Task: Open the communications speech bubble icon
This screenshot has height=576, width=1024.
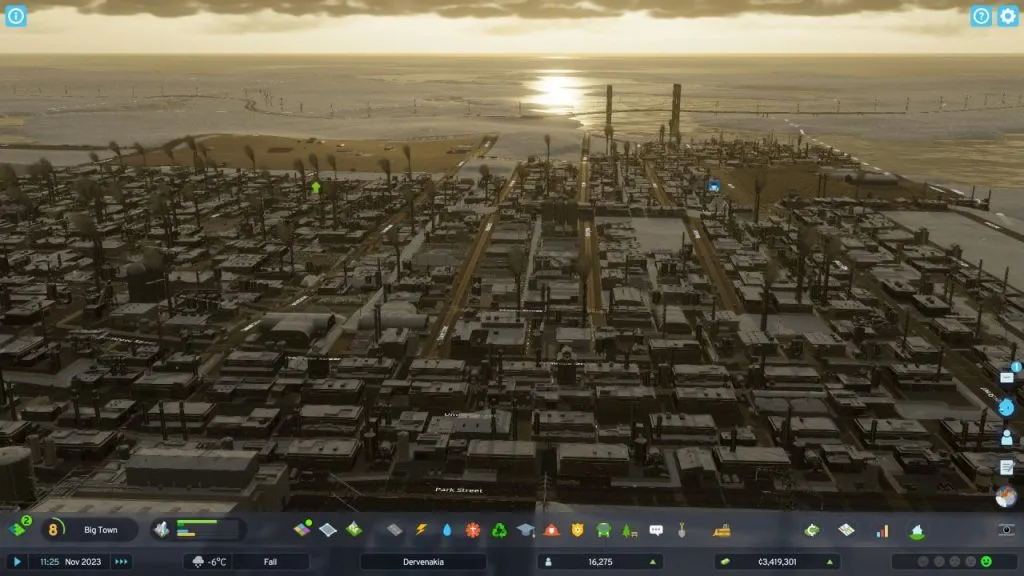Action: tap(656, 530)
